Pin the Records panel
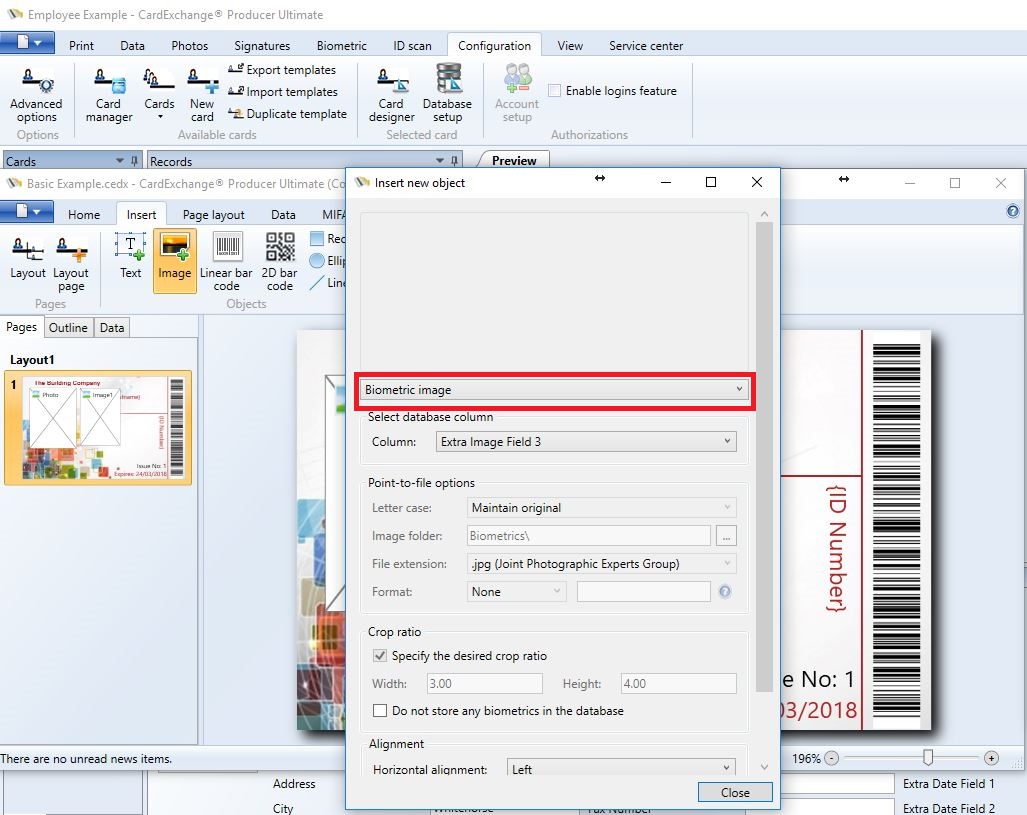The height and width of the screenshot is (815, 1027). pyautogui.click(x=455, y=161)
